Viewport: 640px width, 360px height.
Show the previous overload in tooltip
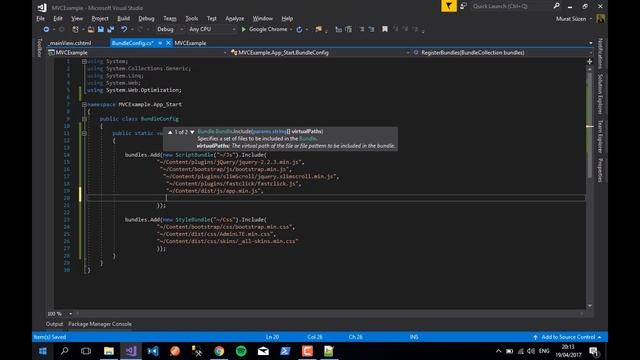click(x=170, y=132)
